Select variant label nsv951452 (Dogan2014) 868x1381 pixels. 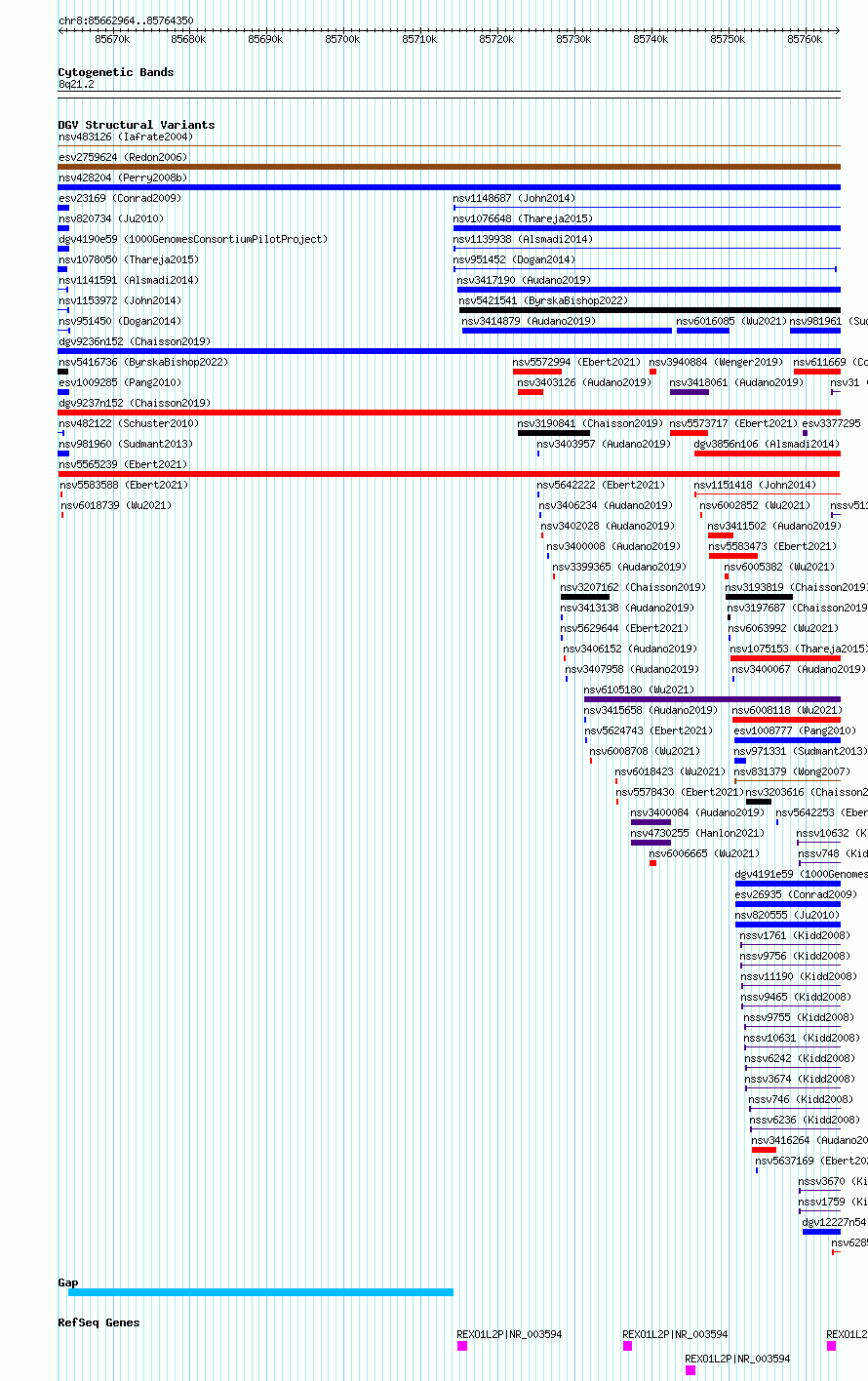[x=515, y=259]
